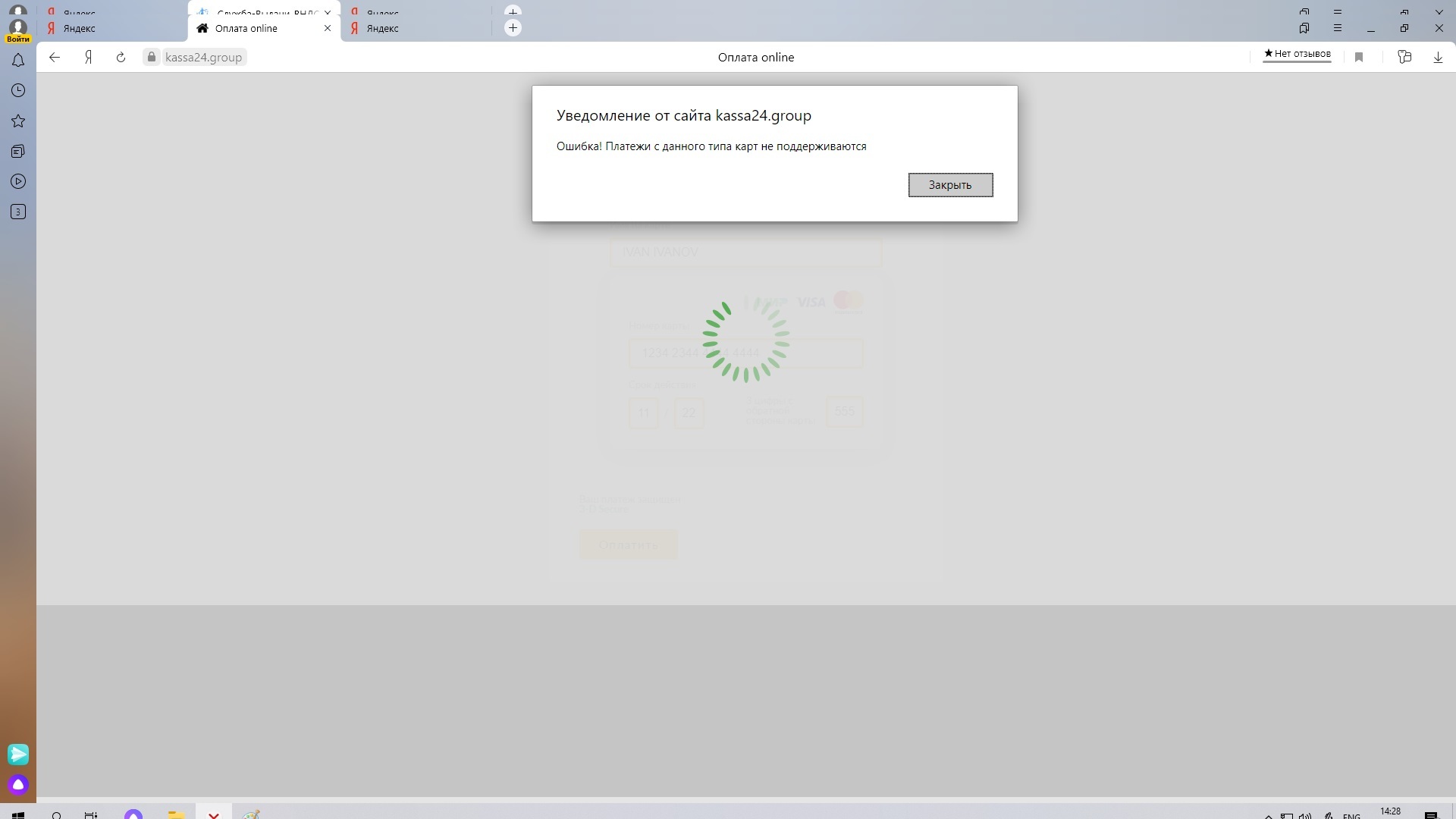The width and height of the screenshot is (1456, 819).
Task: Open the browser hamburger menu
Action: (1338, 28)
